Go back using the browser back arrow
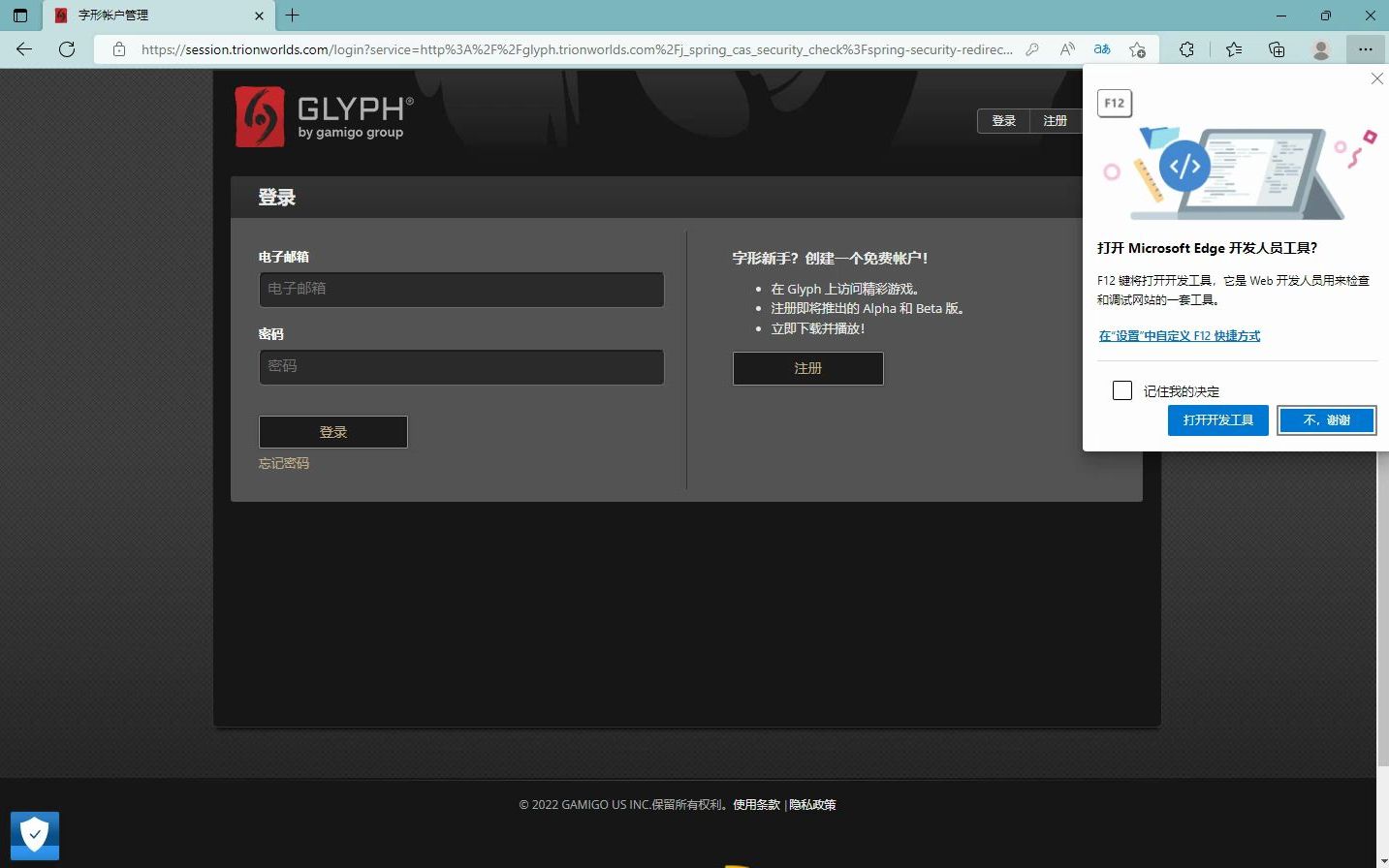This screenshot has width=1389, height=868. (x=24, y=49)
